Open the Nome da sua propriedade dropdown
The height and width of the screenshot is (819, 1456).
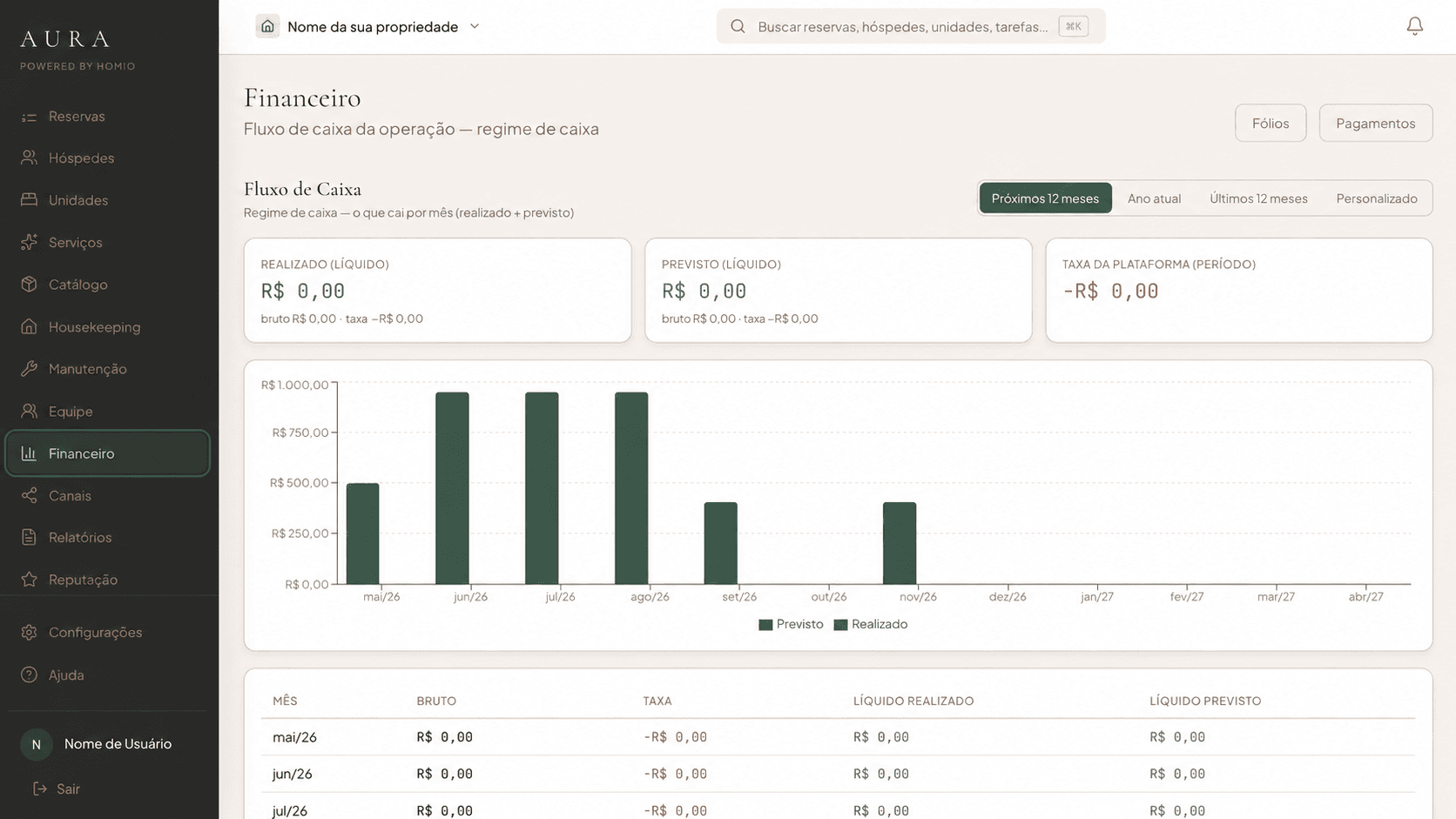click(369, 26)
